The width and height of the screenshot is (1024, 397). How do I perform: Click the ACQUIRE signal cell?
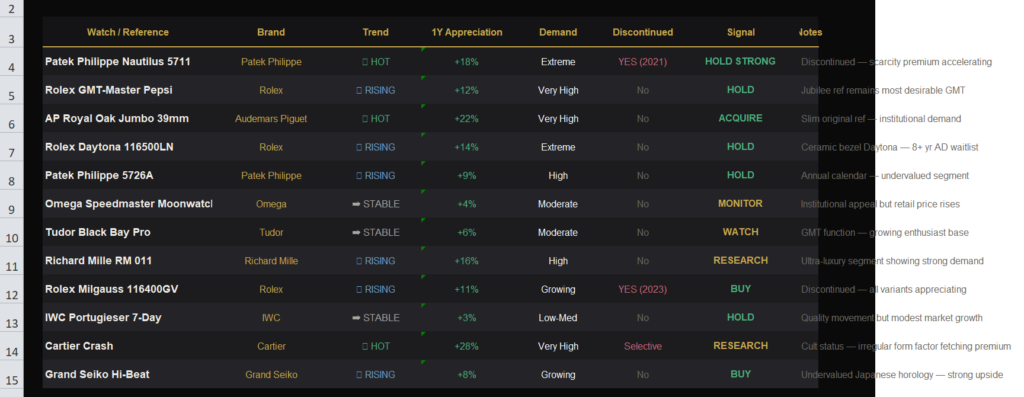tap(741, 118)
